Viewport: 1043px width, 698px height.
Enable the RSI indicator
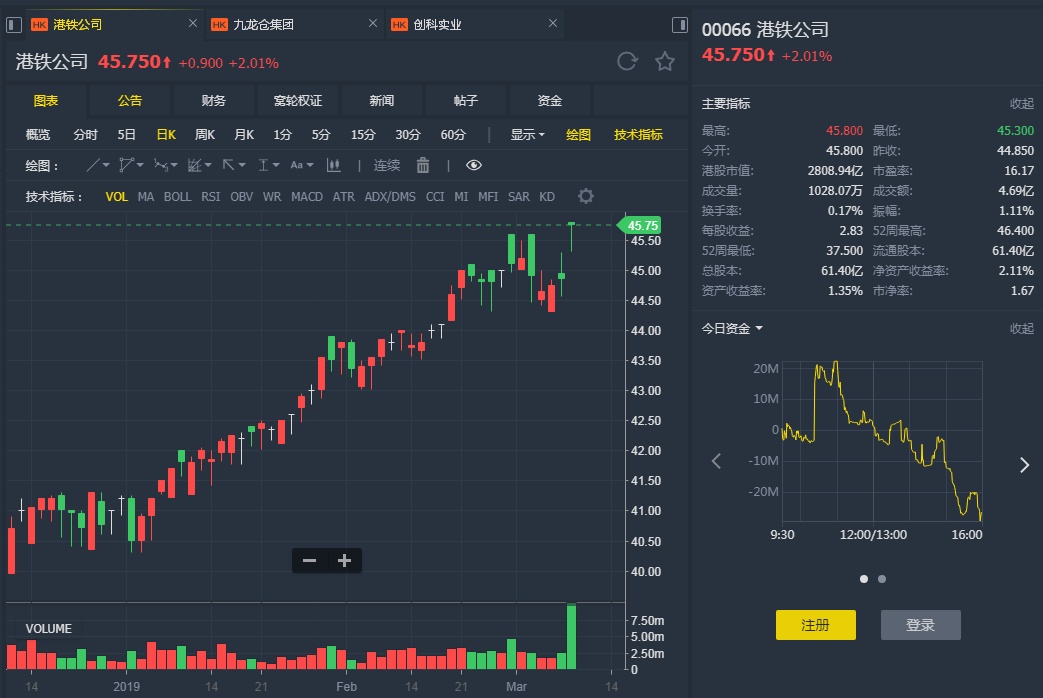210,197
